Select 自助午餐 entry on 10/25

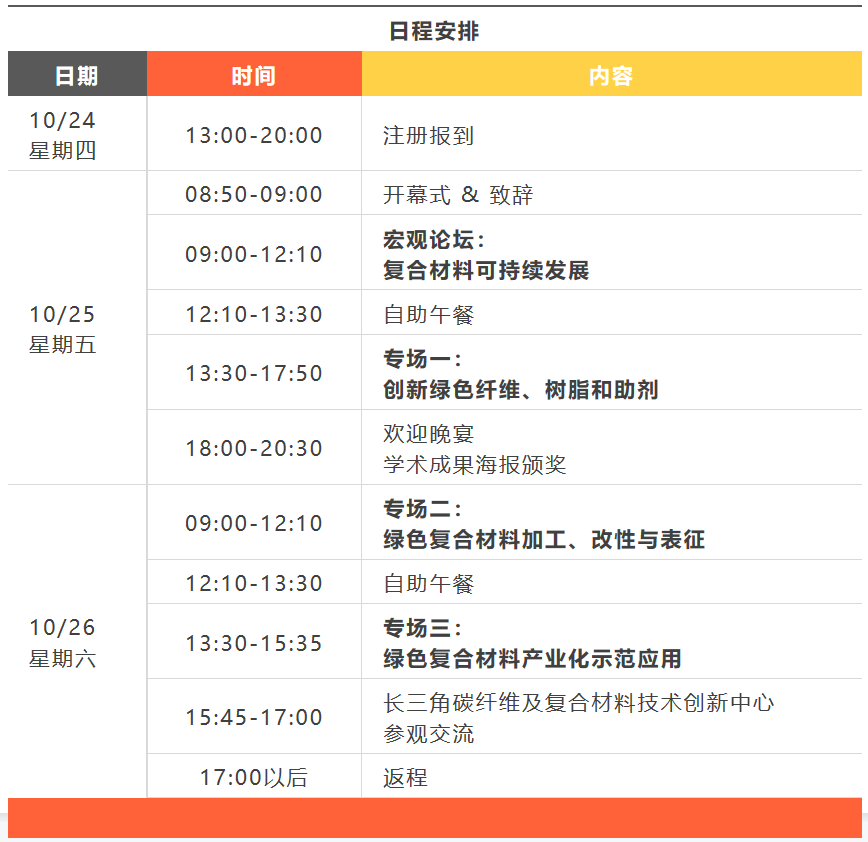428,314
